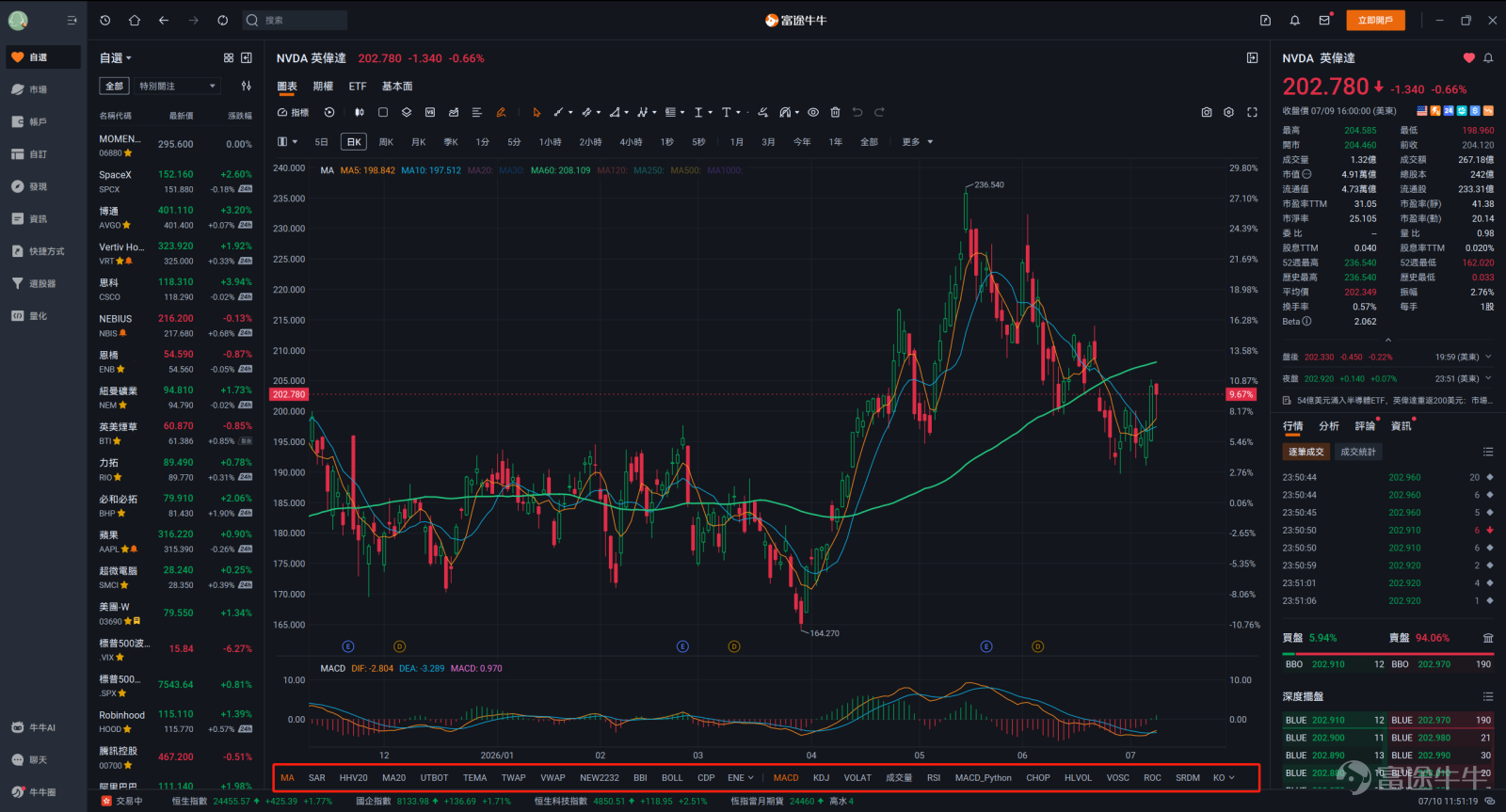Select the 全部 watchlist filter button
Screen dimensions: 1506x812
coord(114,86)
